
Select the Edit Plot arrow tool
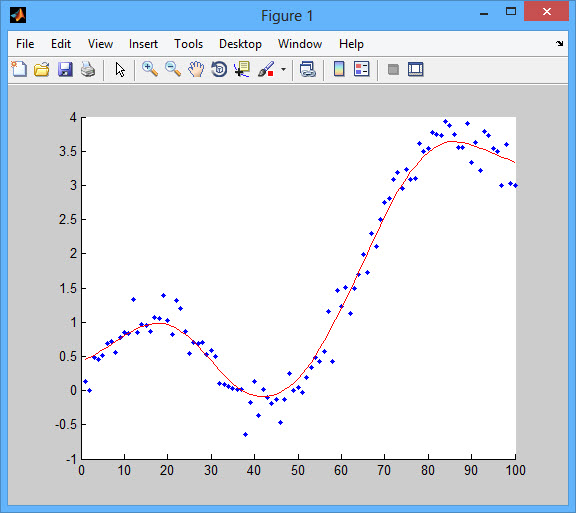coord(120,69)
